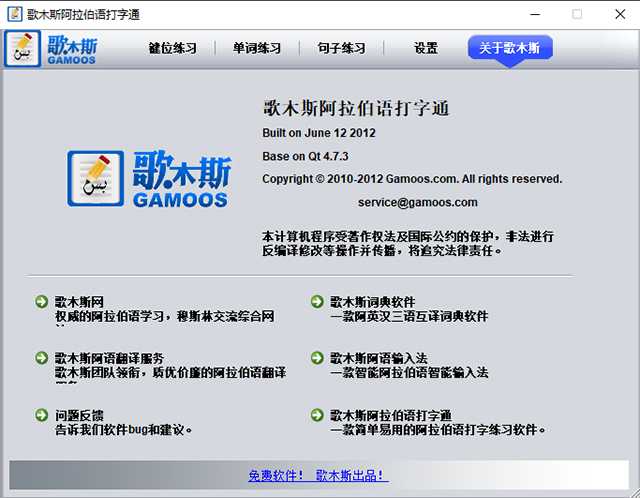The width and height of the screenshot is (640, 498).
Task: Click green arrow beside 歌木斯阿语输入法
Action: [x=317, y=358]
